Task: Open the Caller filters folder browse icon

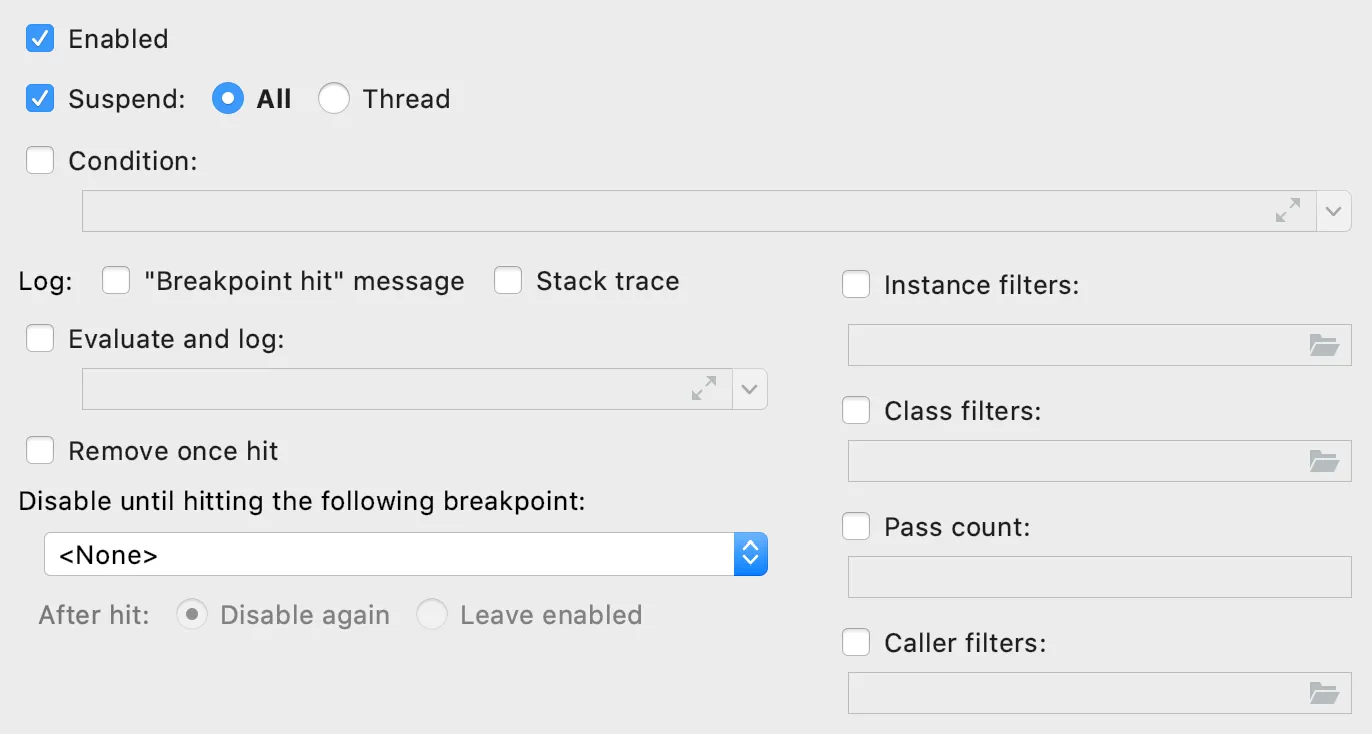Action: point(1323,693)
